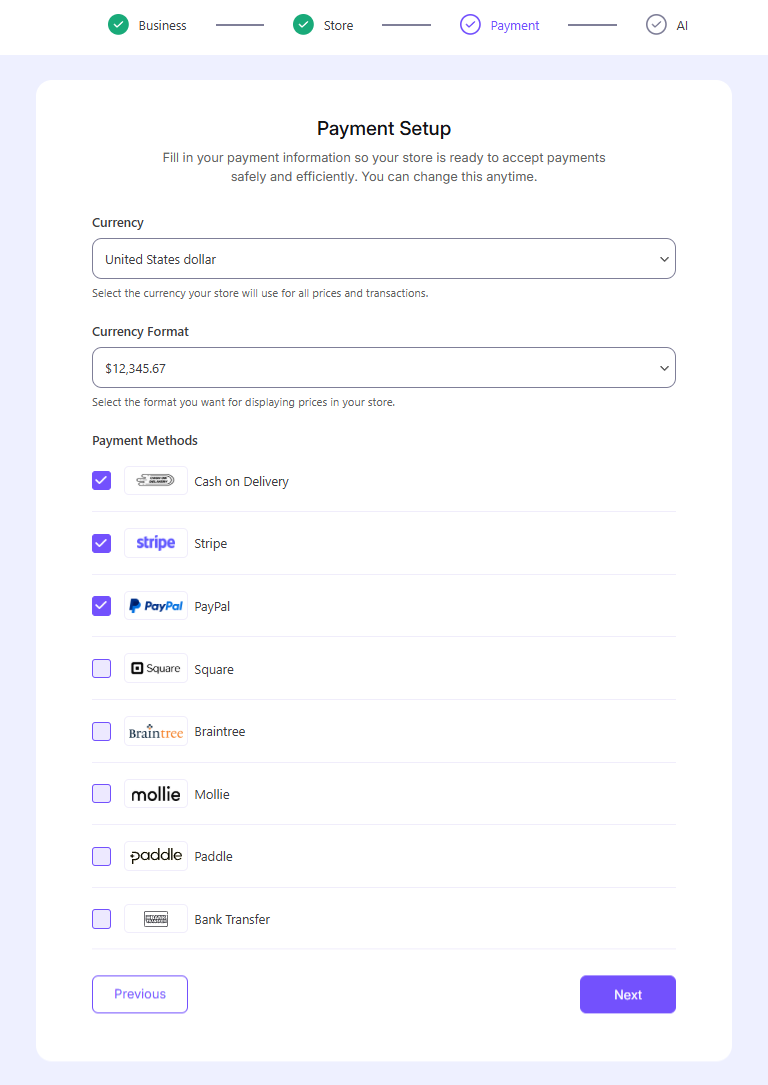
Task: Click the Square logo icon
Action: point(156,668)
